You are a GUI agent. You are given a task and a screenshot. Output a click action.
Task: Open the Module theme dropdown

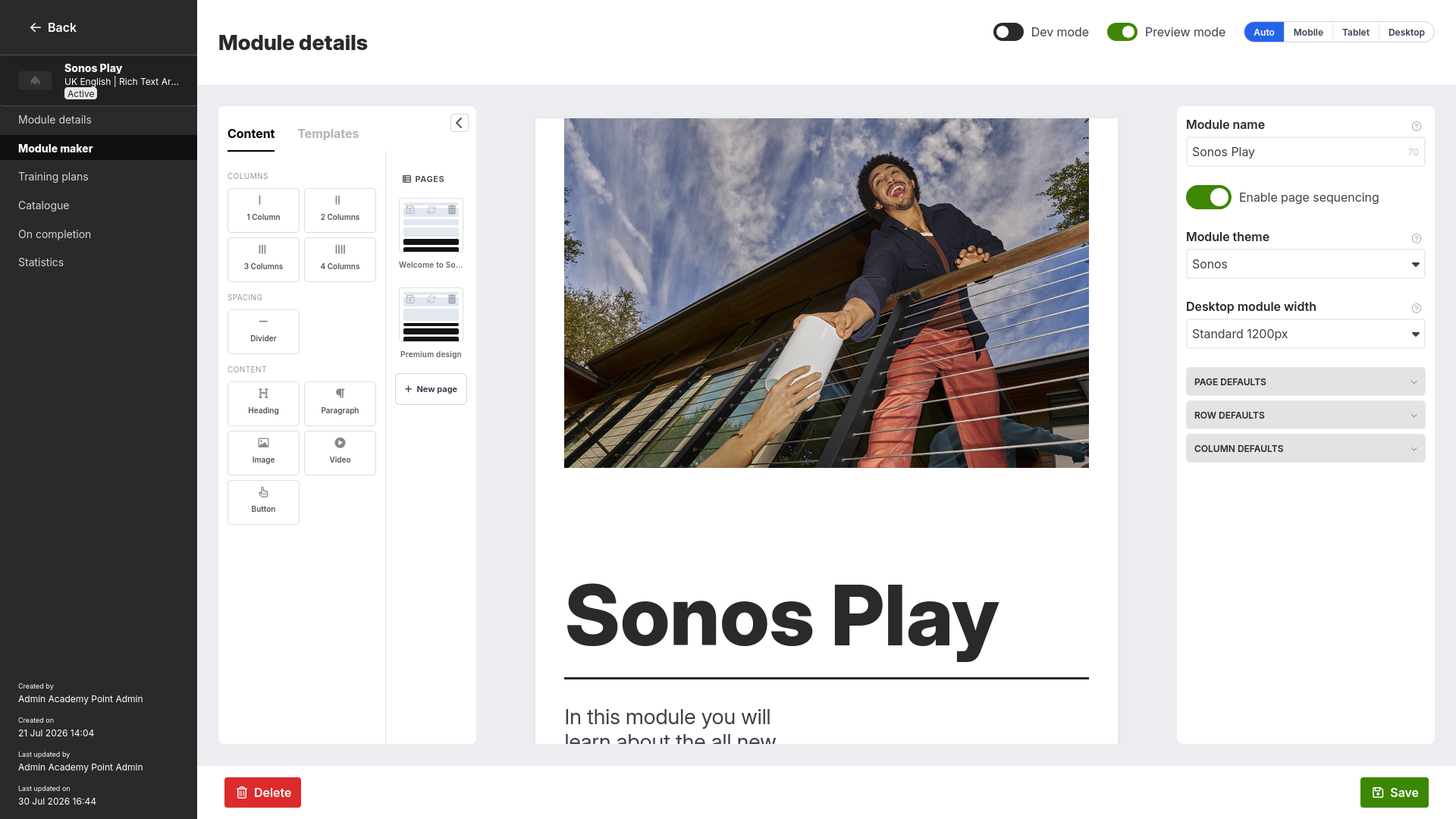coord(1305,264)
